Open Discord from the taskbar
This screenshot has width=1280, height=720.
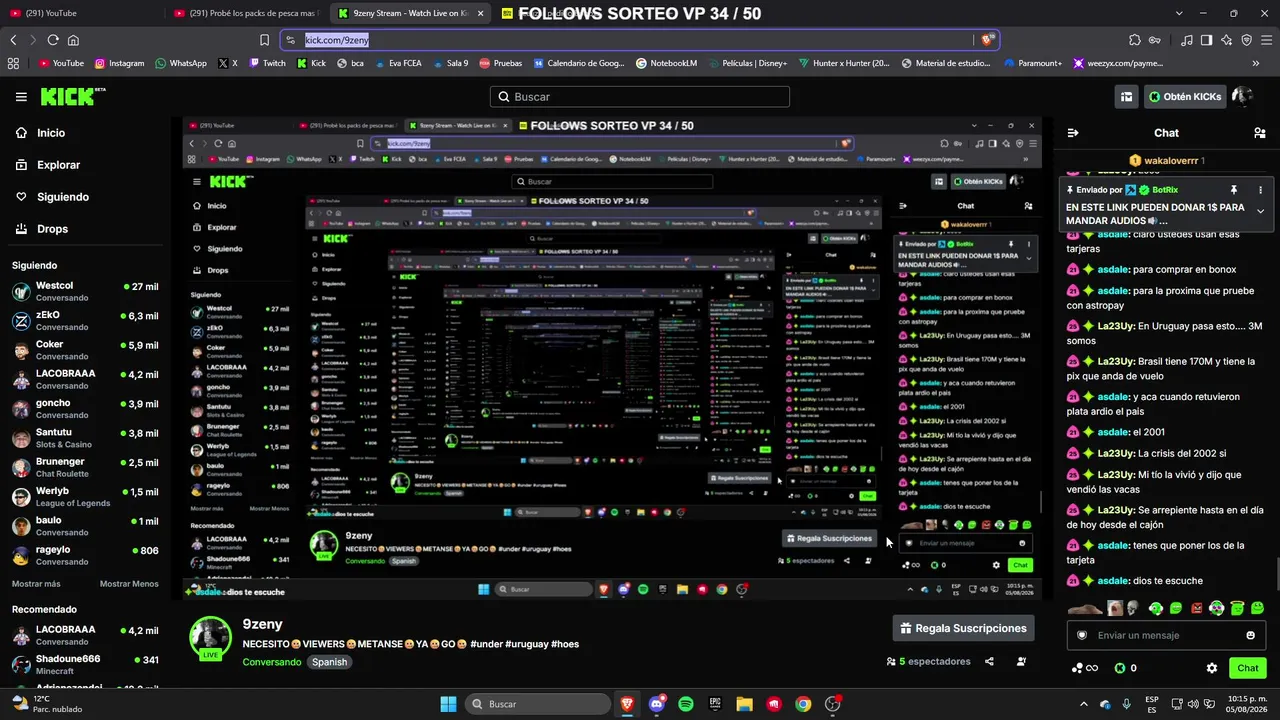point(657,704)
